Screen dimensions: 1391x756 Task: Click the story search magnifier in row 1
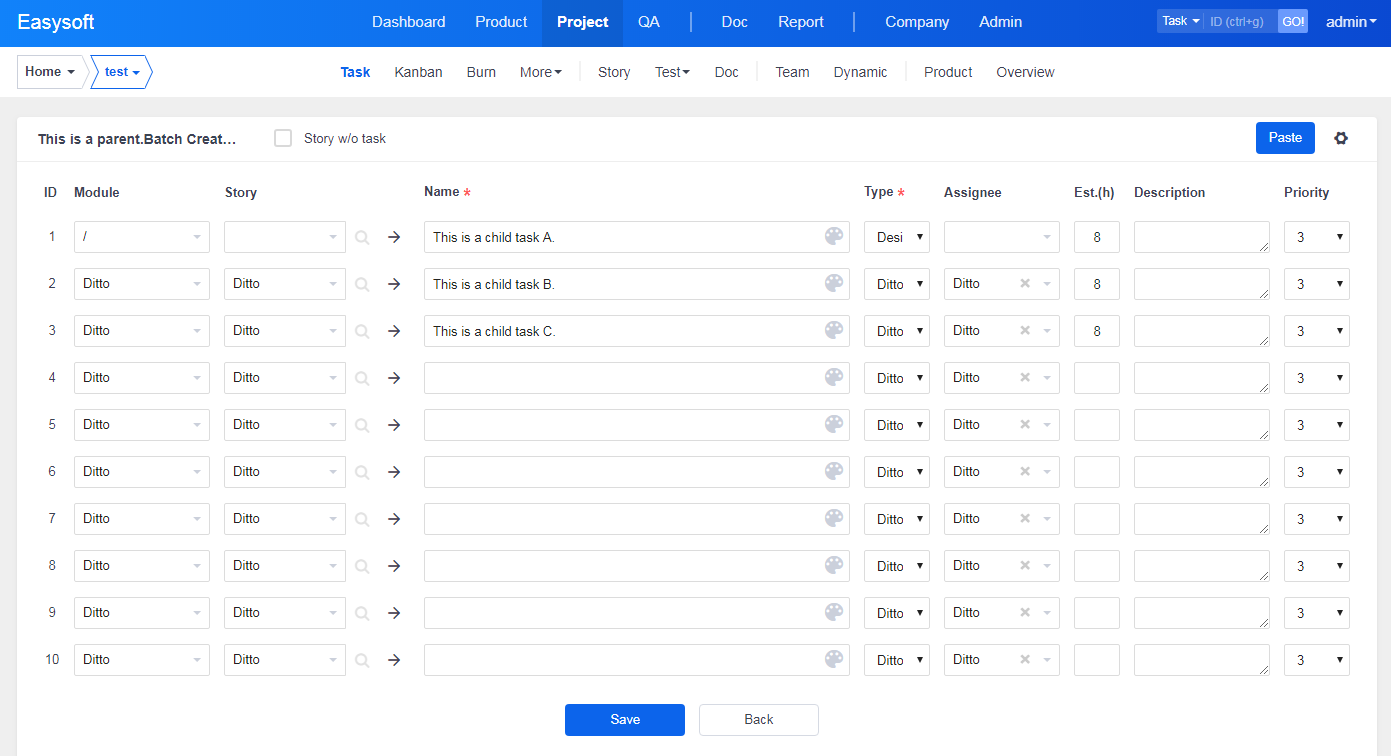pyautogui.click(x=362, y=237)
